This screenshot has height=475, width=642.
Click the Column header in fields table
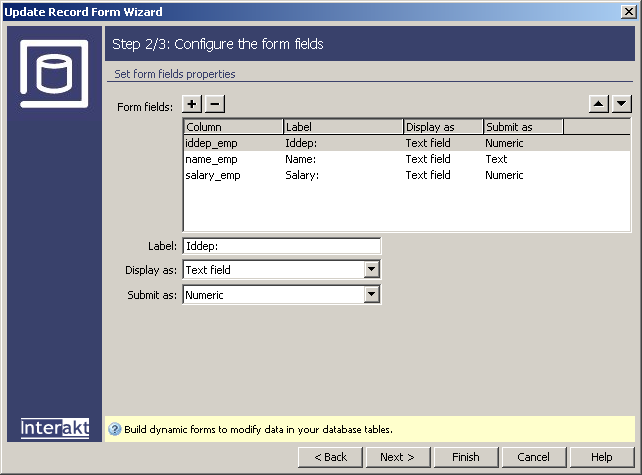233,127
